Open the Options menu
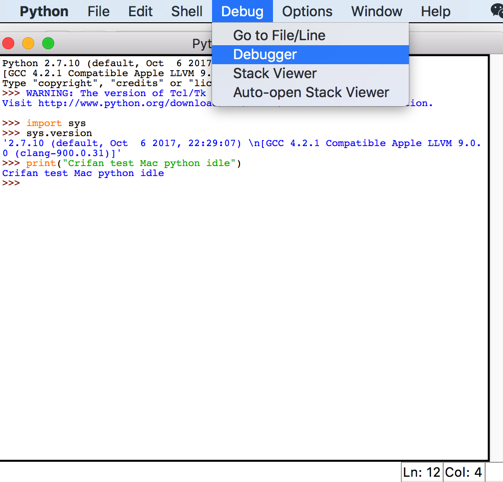Image resolution: width=503 pixels, height=482 pixels. click(x=307, y=11)
